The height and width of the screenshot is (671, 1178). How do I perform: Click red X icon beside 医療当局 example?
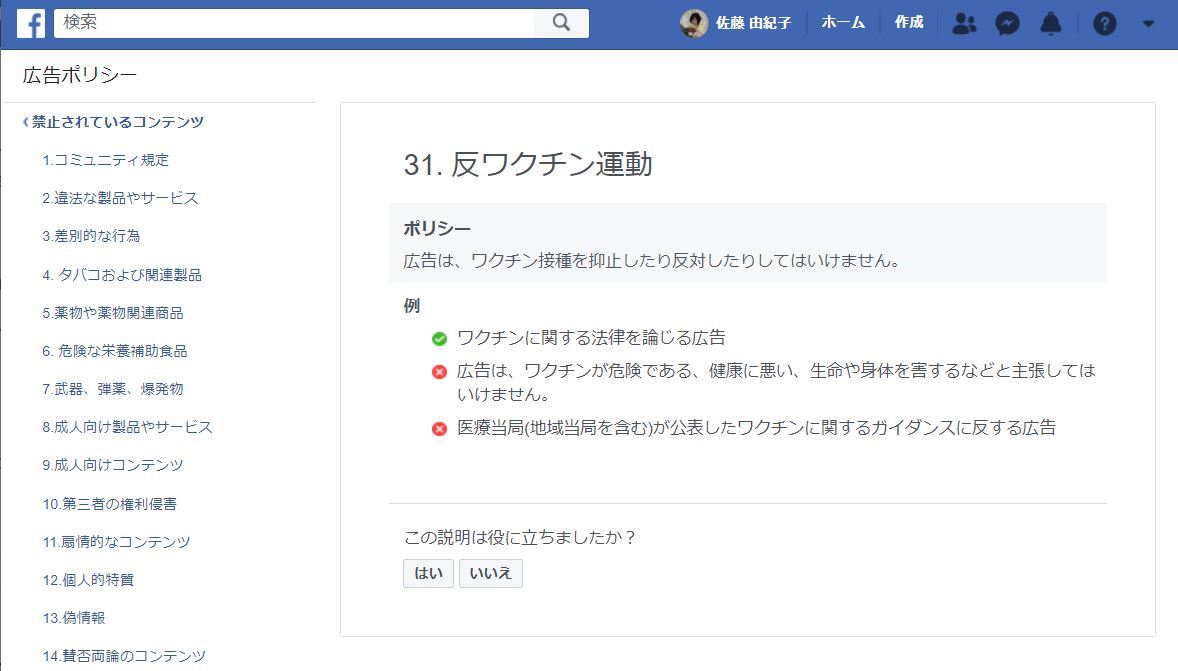(439, 429)
